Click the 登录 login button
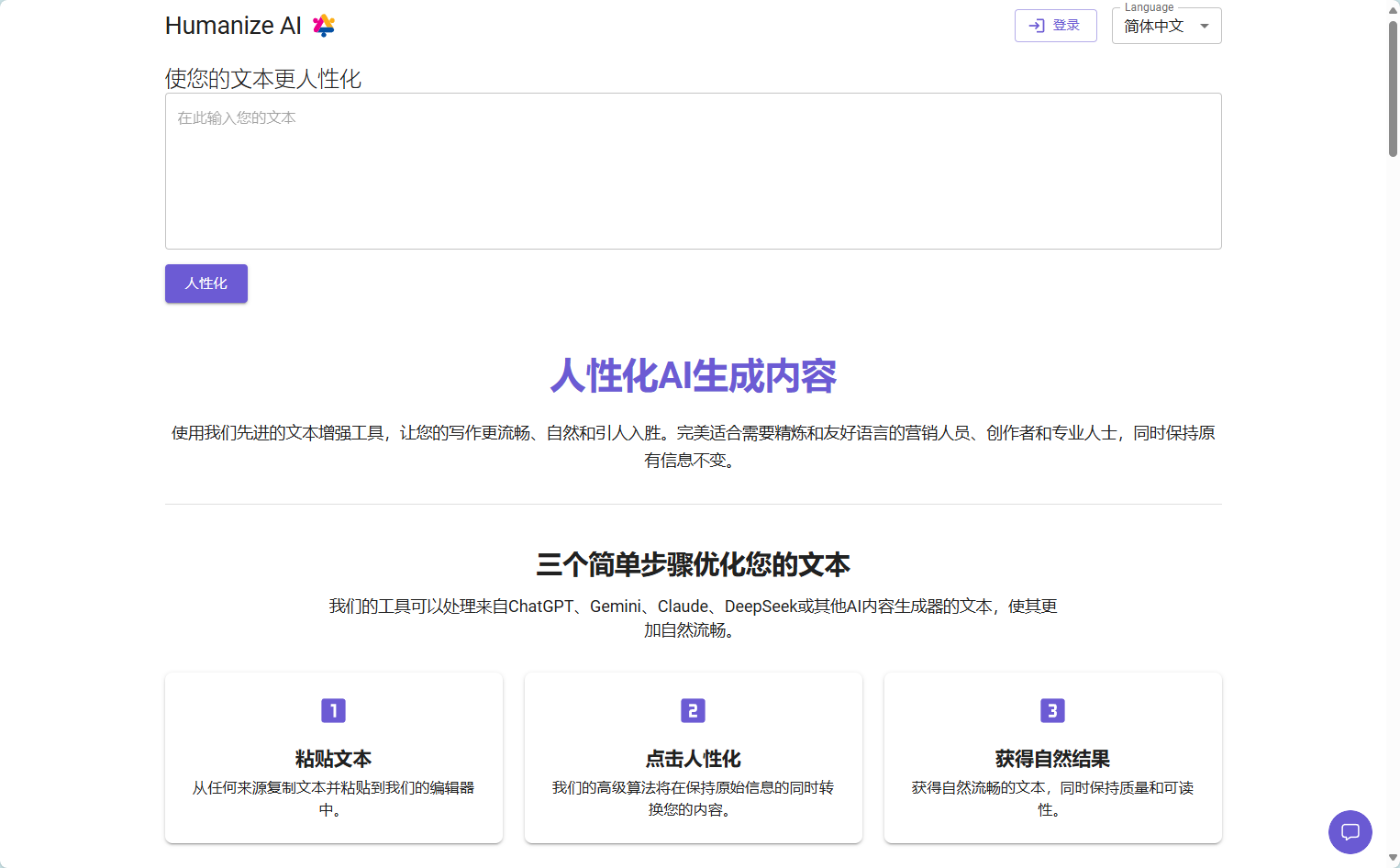The width and height of the screenshot is (1400, 868). (x=1055, y=26)
